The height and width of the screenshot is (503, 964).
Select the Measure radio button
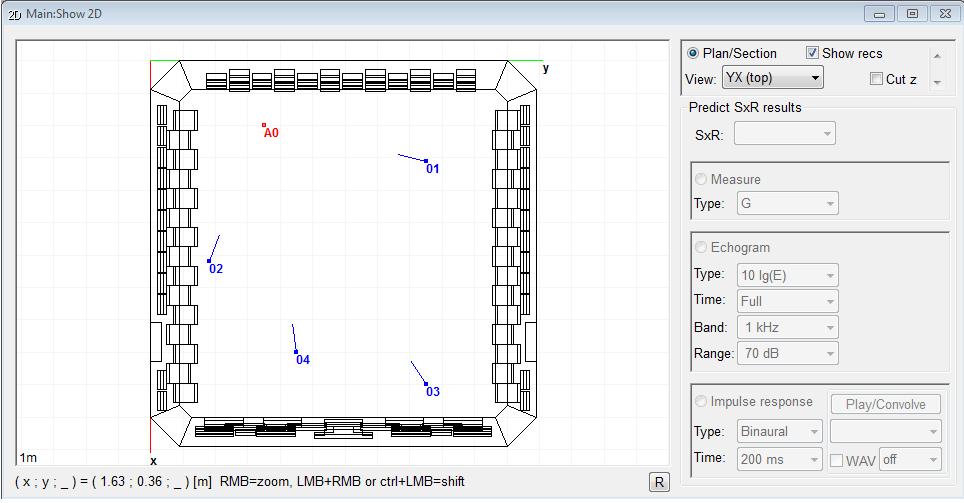(701, 179)
